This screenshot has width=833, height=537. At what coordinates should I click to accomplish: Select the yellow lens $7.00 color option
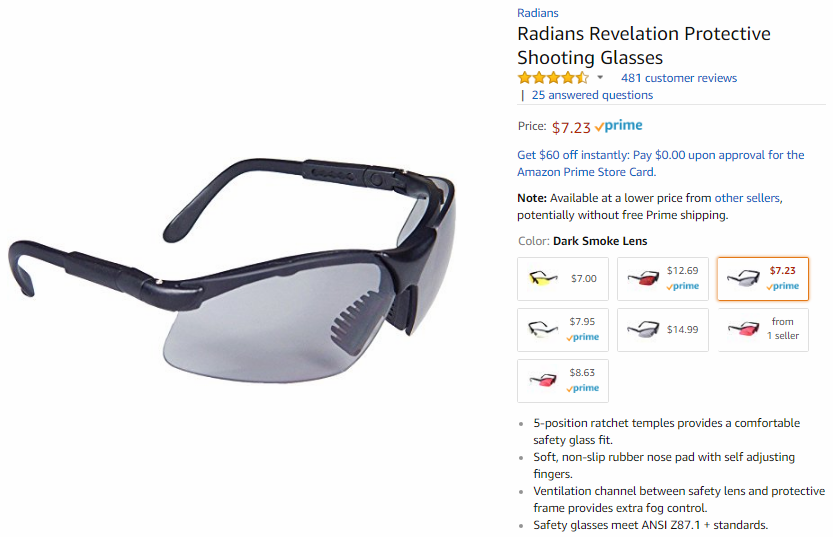[563, 279]
